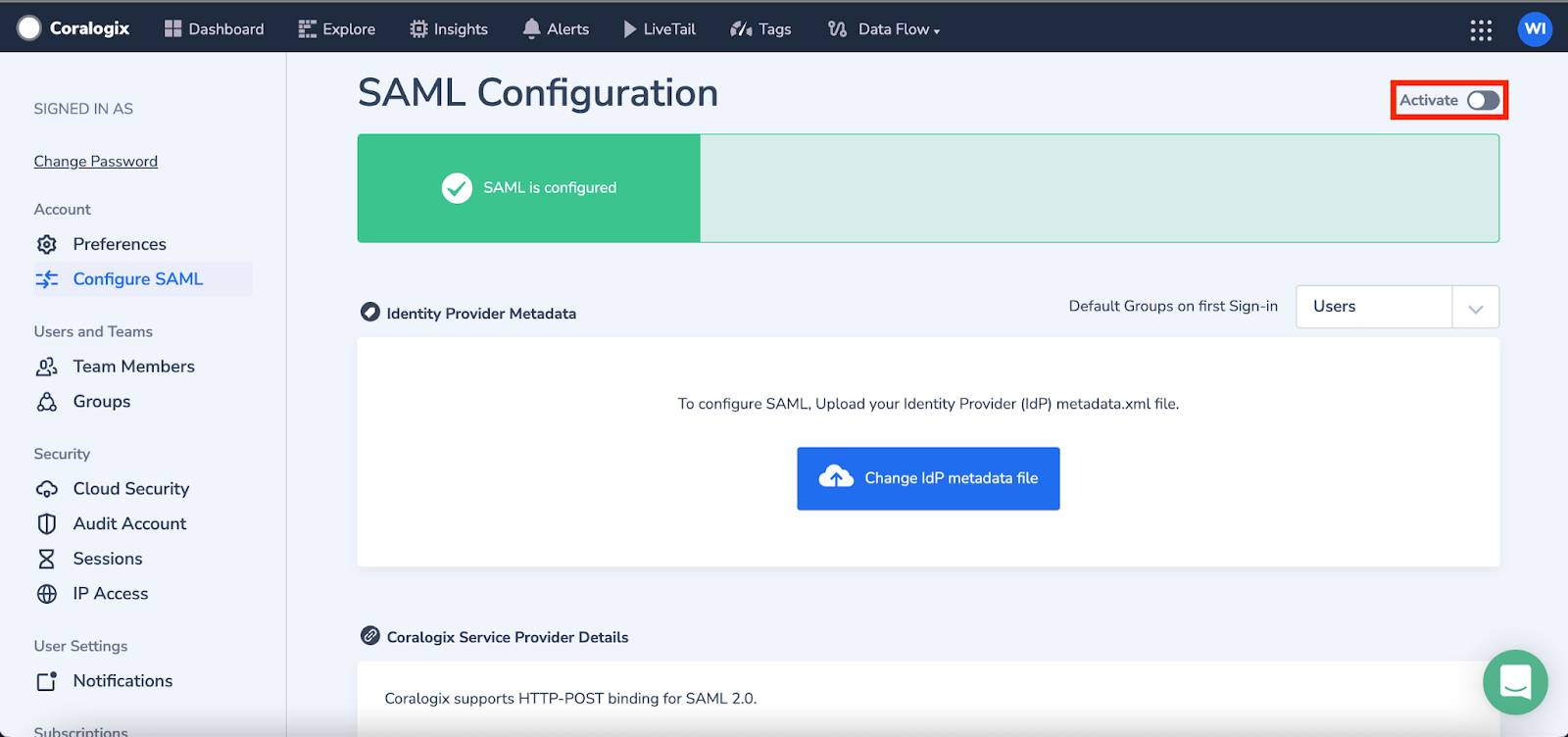Viewport: 1568px width, 737px height.
Task: Open the Default Groups dropdown showing Users
Action: tap(1397, 307)
